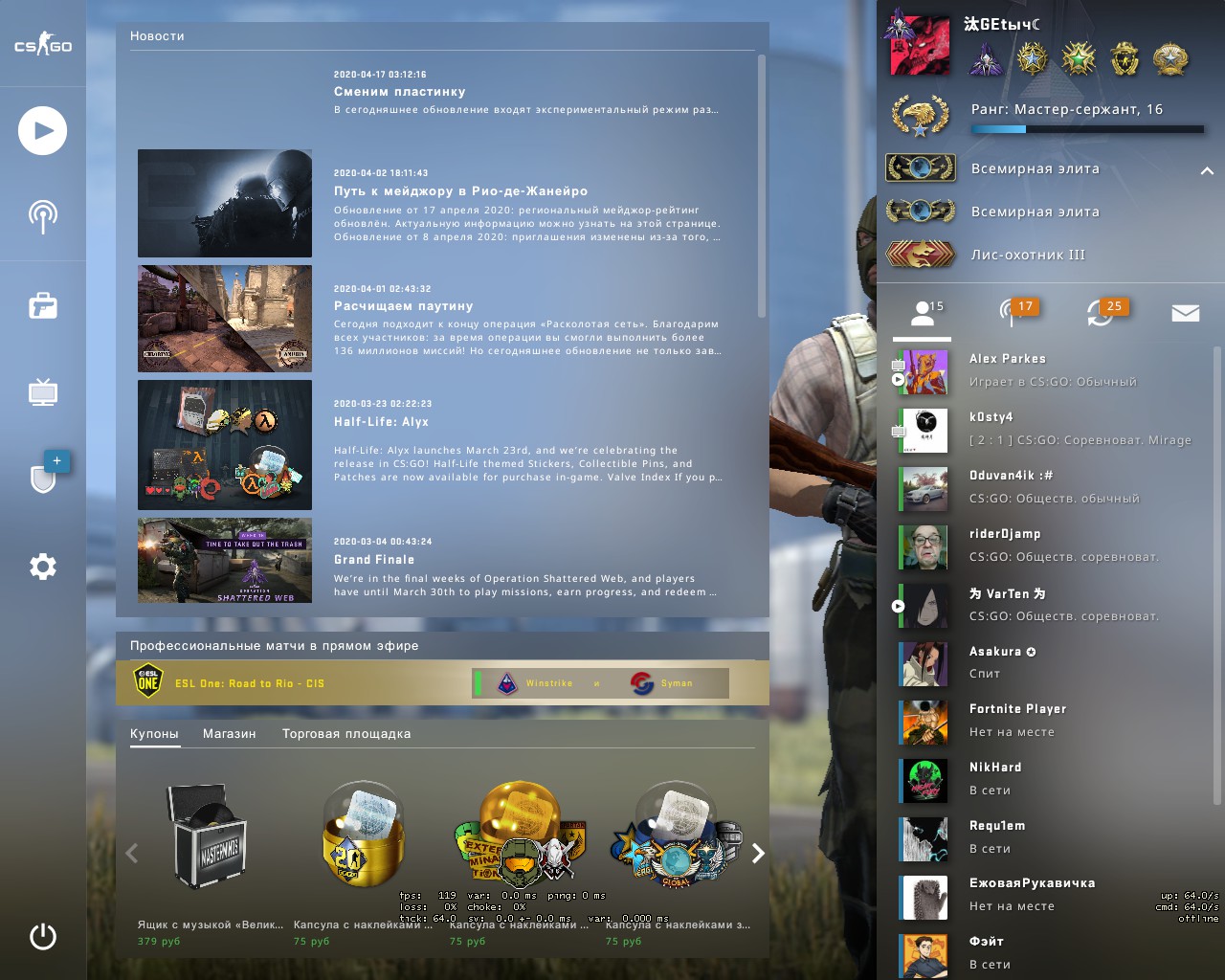
Task: Show previous store items with the left arrow
Action: pyautogui.click(x=132, y=853)
